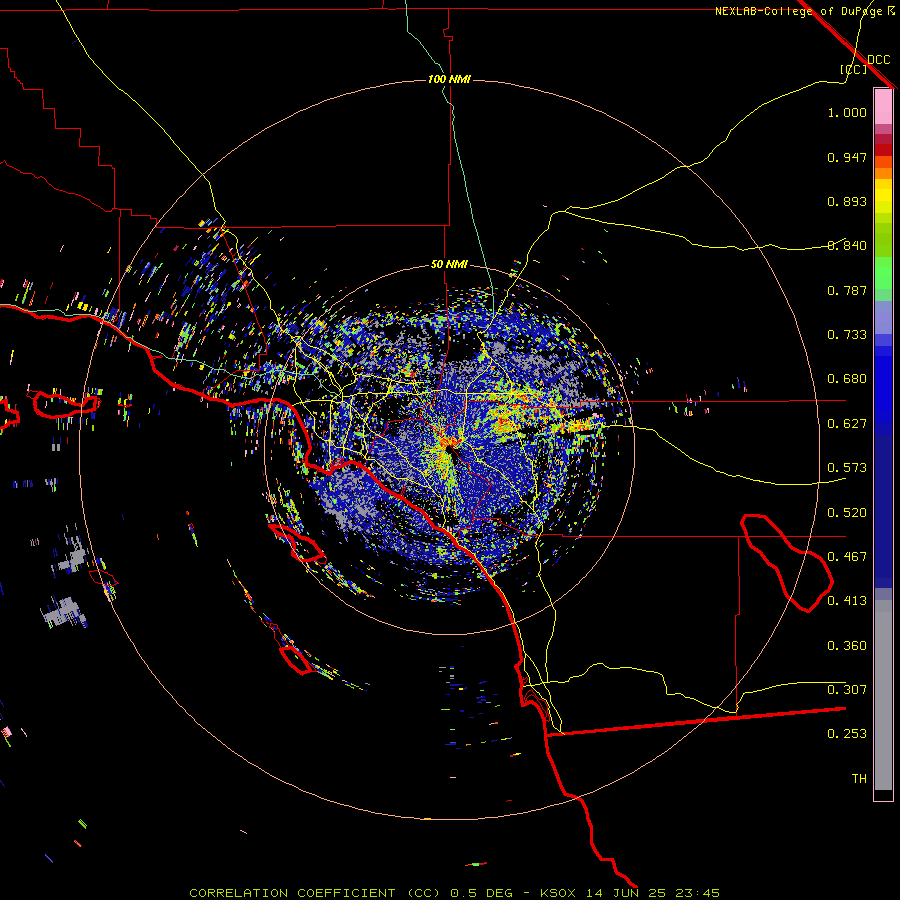Screen dimensions: 900x900
Task: Click the 0.627 scale value
Action: click(847, 424)
